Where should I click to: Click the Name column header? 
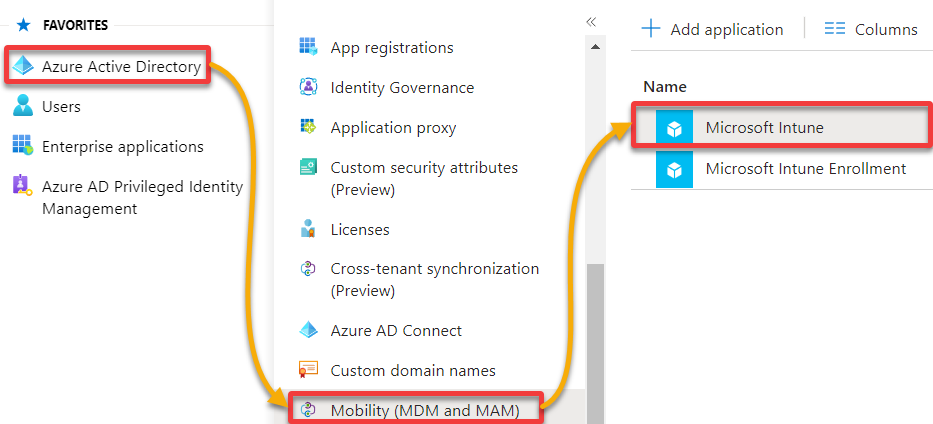665,87
